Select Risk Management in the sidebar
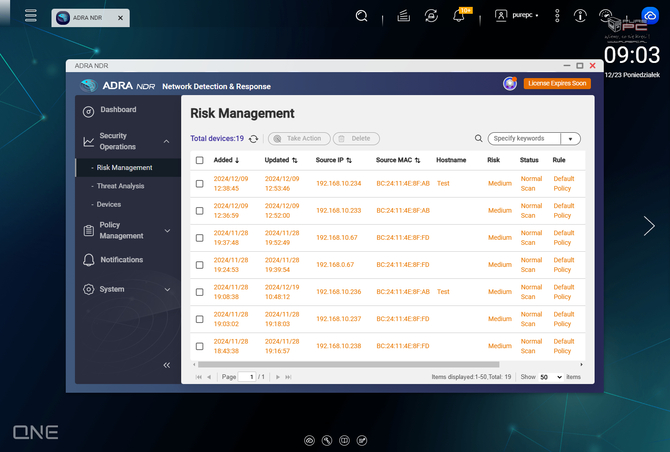The image size is (670, 452). pos(128,167)
